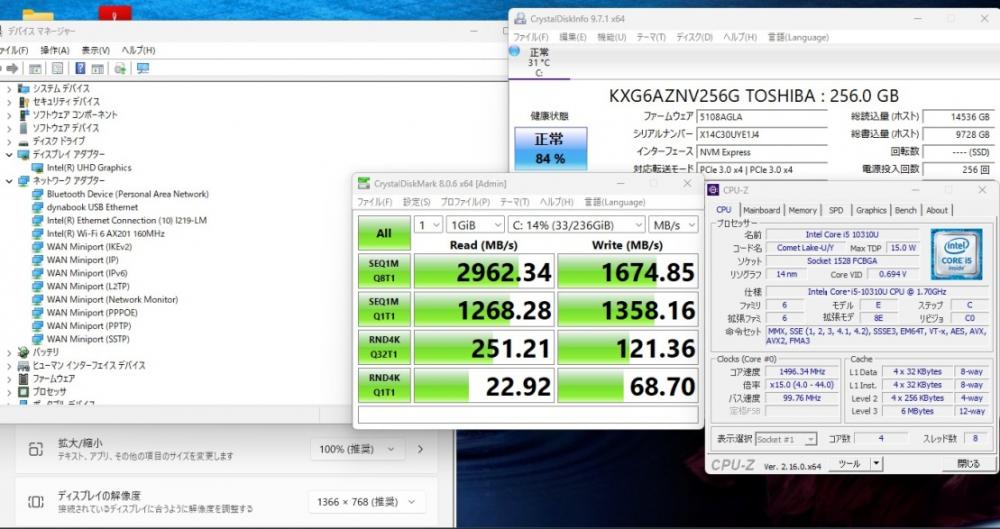
Task: Click the forward arrow in Device Manager toolbar
Action: 12,68
